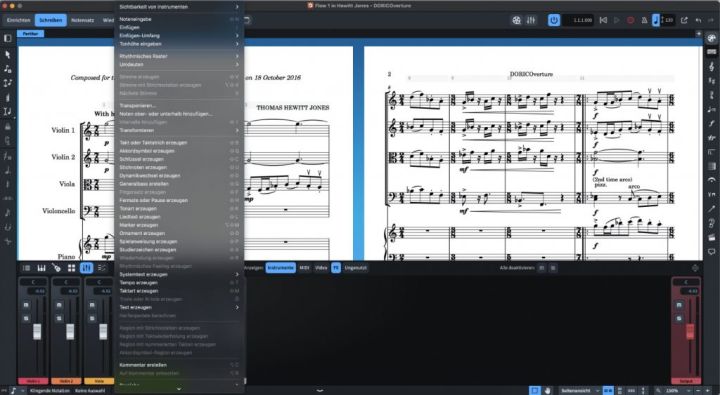This screenshot has width=720, height=395.
Task: Toggle the blue power activation button
Action: [554, 20]
